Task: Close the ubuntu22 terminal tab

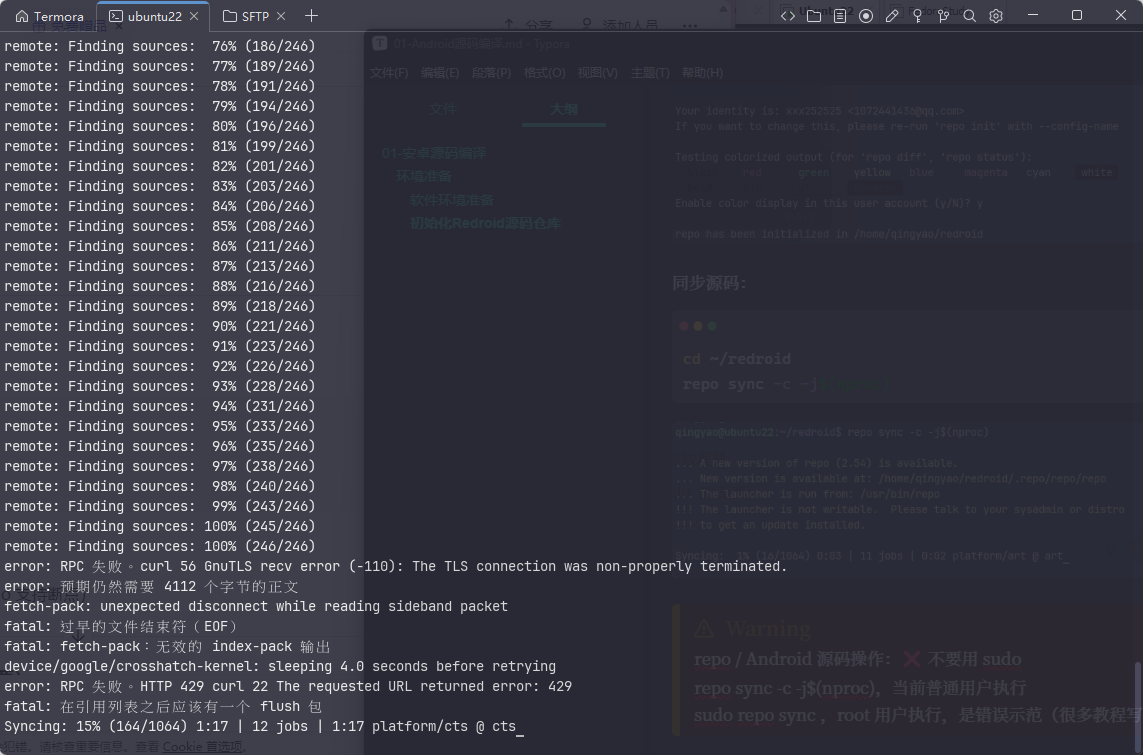Action: 194,16
